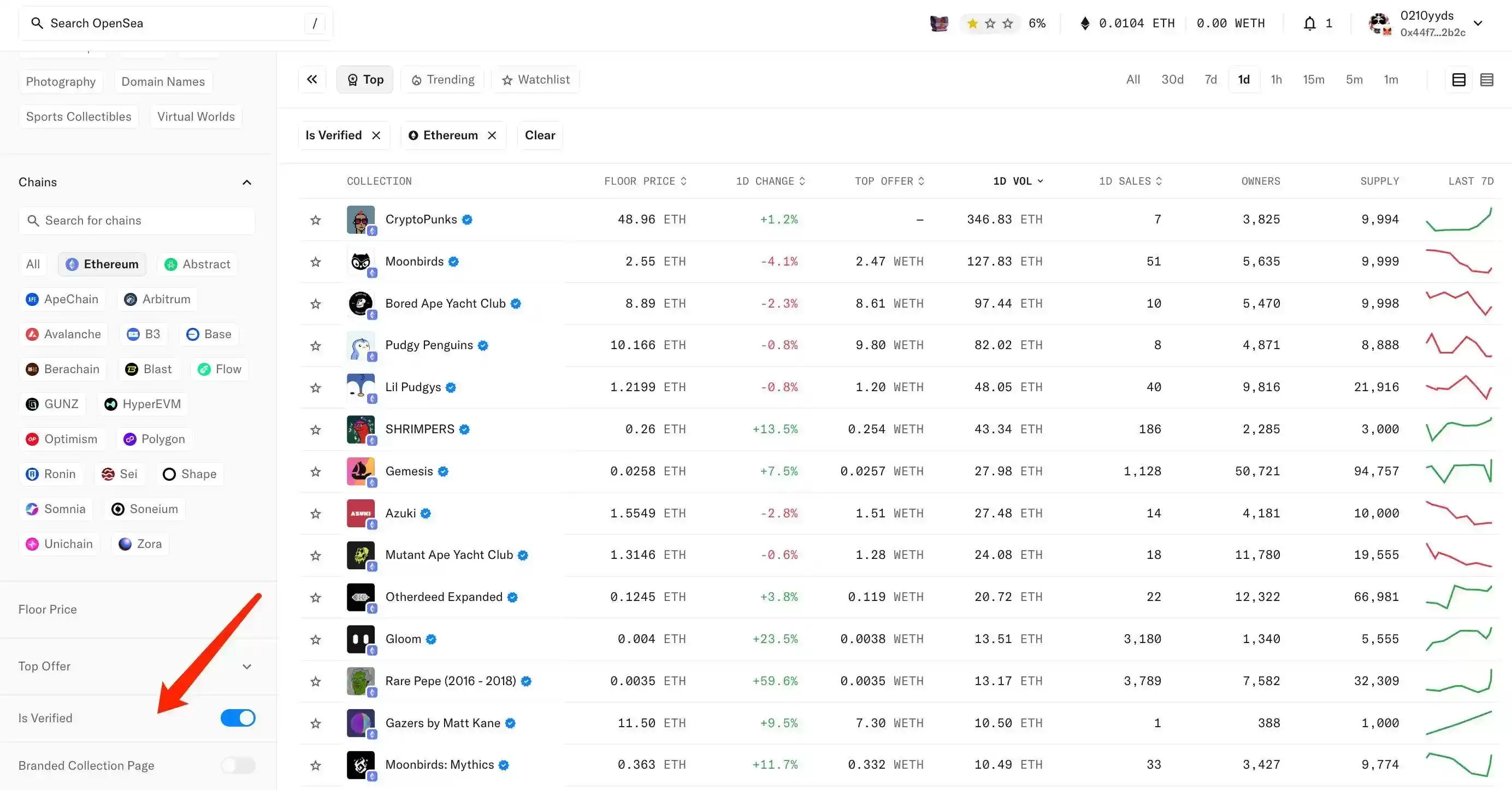The width and height of the screenshot is (1512, 790).
Task: Focus the Search OpenSea field
Action: (x=175, y=23)
